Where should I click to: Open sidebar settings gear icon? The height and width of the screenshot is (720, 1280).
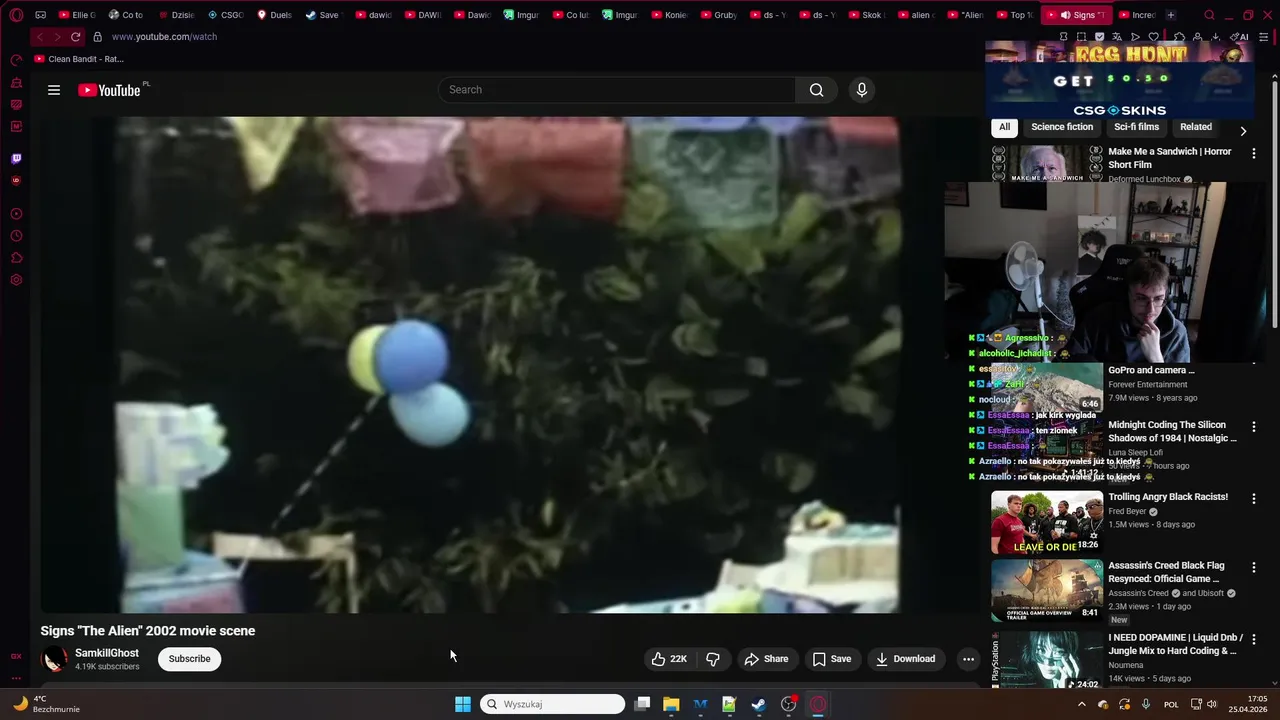[x=16, y=280]
